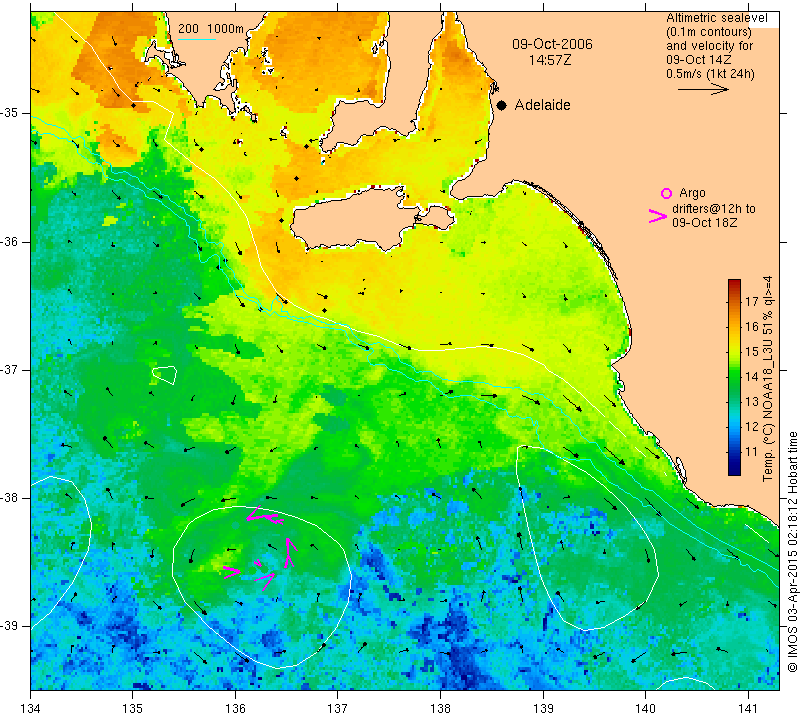Click the magenta Argo circle legend symbol
Screen dimensions: 800x720
666,193
